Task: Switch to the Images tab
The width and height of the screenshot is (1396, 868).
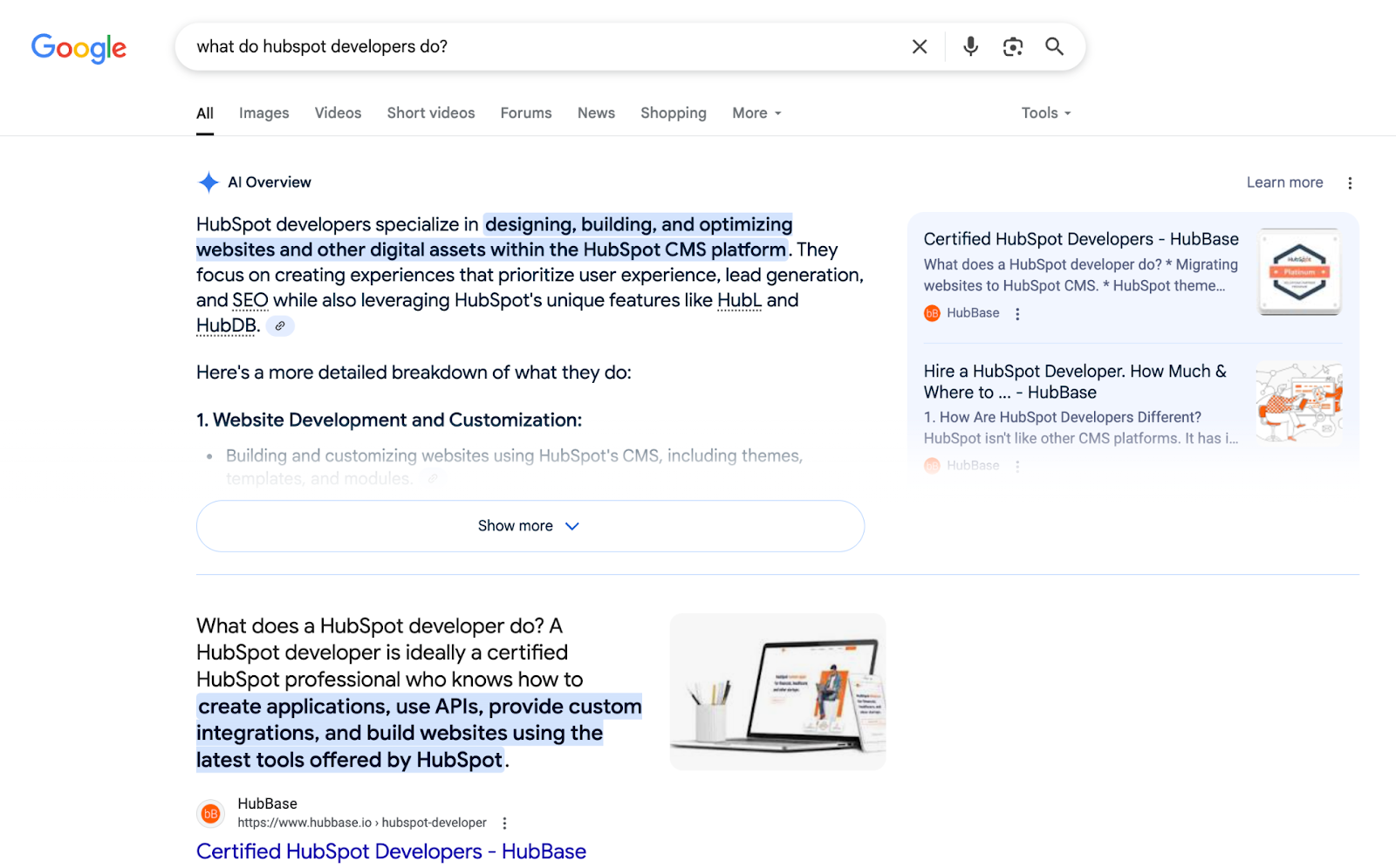Action: (x=263, y=113)
